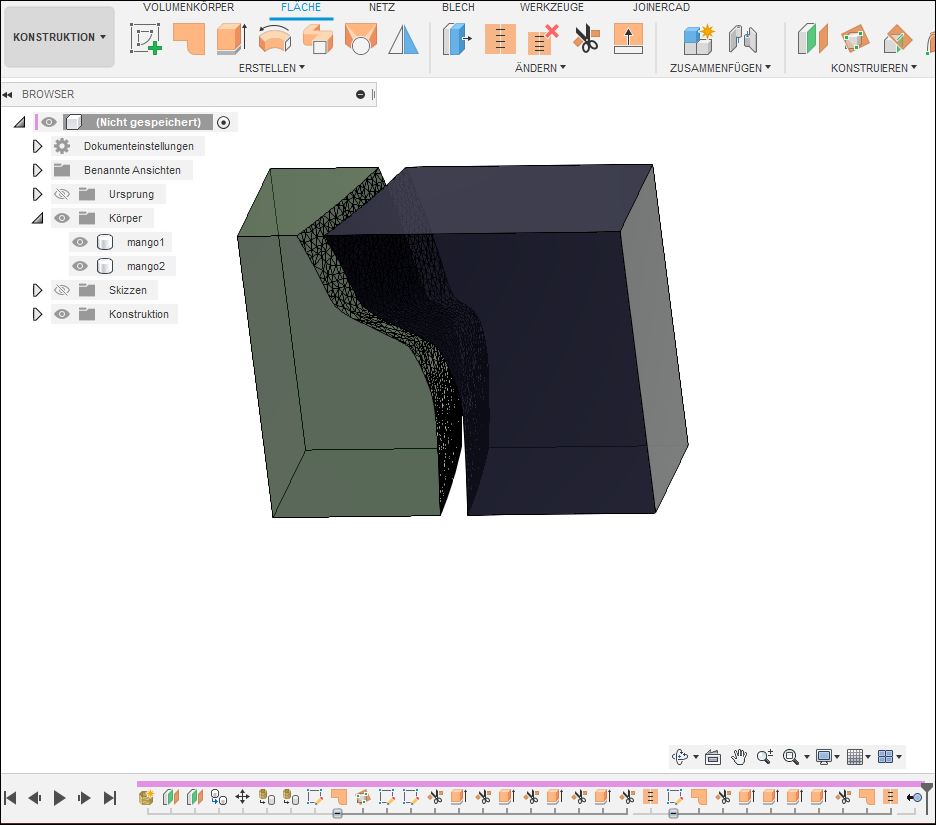The height and width of the screenshot is (825, 936).
Task: Create an Offset Plane with the green plane icon
Action: (x=812, y=39)
